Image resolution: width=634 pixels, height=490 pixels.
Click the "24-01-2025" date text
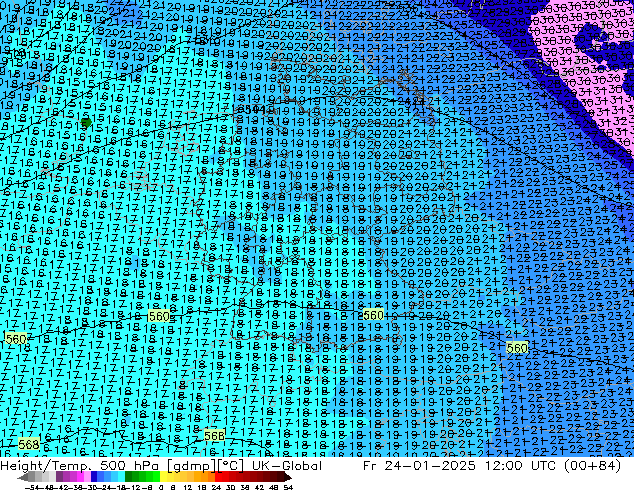click(x=429, y=466)
